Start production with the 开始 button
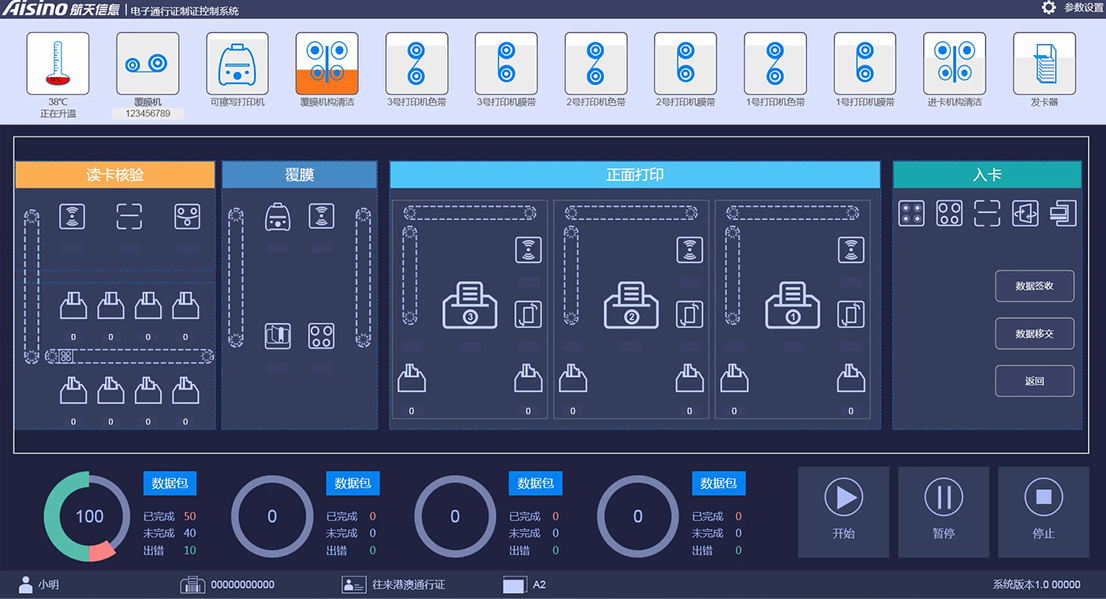 coord(843,511)
